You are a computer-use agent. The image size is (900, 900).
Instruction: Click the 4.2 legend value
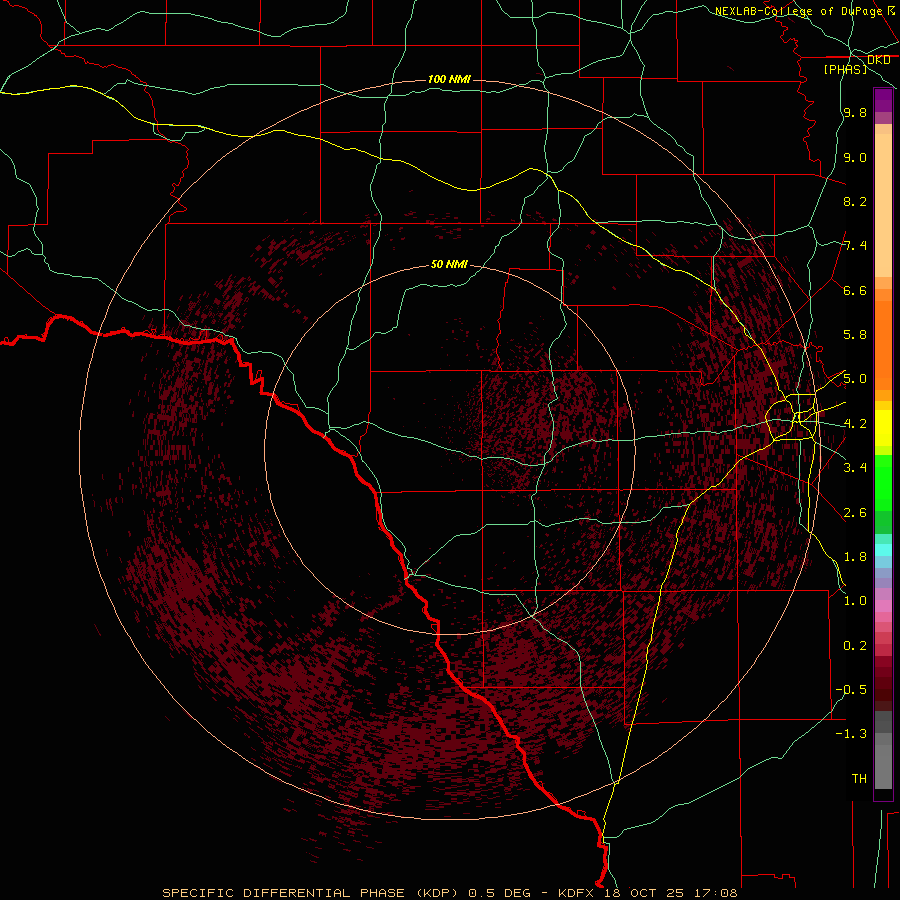point(855,424)
